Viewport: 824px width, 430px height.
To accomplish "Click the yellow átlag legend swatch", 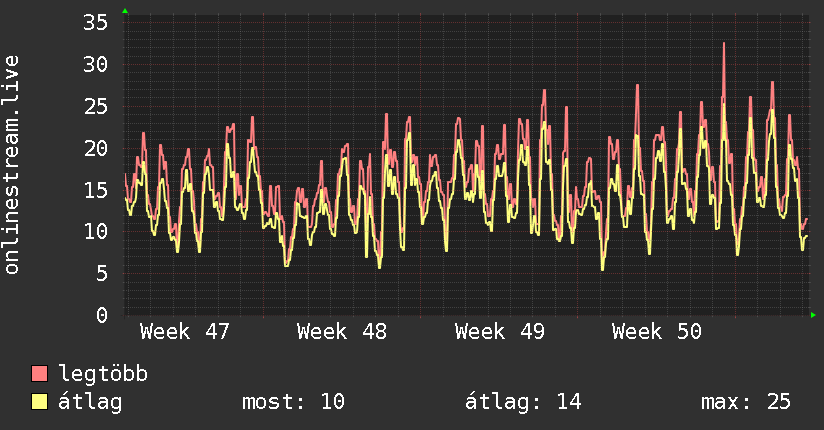I will coord(39,402).
